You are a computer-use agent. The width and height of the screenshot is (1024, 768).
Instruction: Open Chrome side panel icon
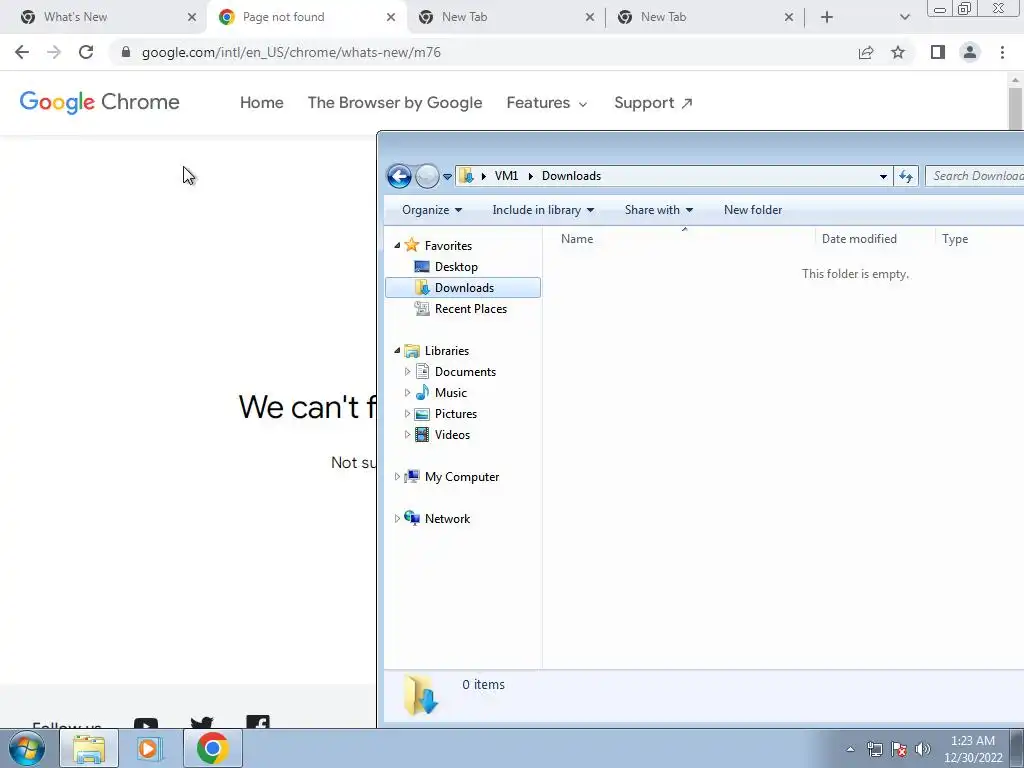point(938,52)
